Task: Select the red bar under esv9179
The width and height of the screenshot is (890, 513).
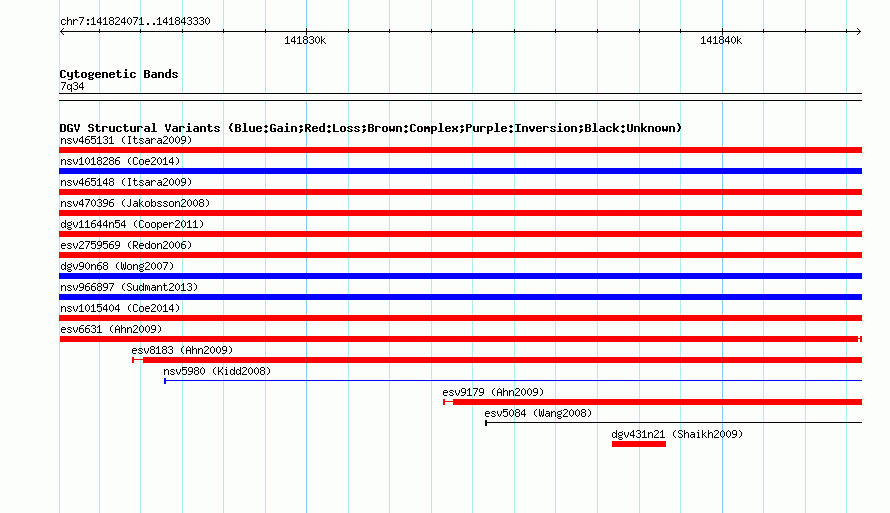Action: (x=653, y=402)
